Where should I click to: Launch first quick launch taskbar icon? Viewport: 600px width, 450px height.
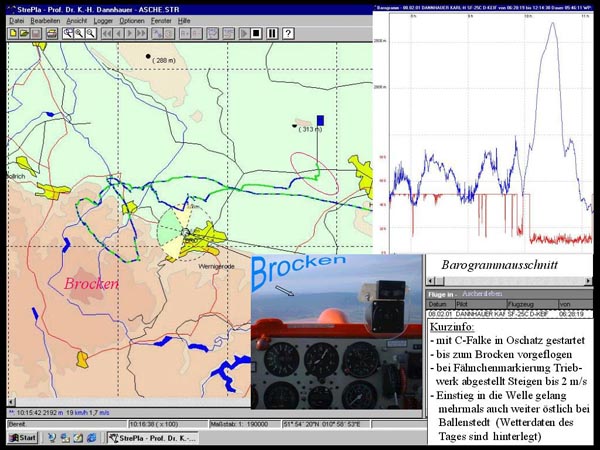coord(52,438)
